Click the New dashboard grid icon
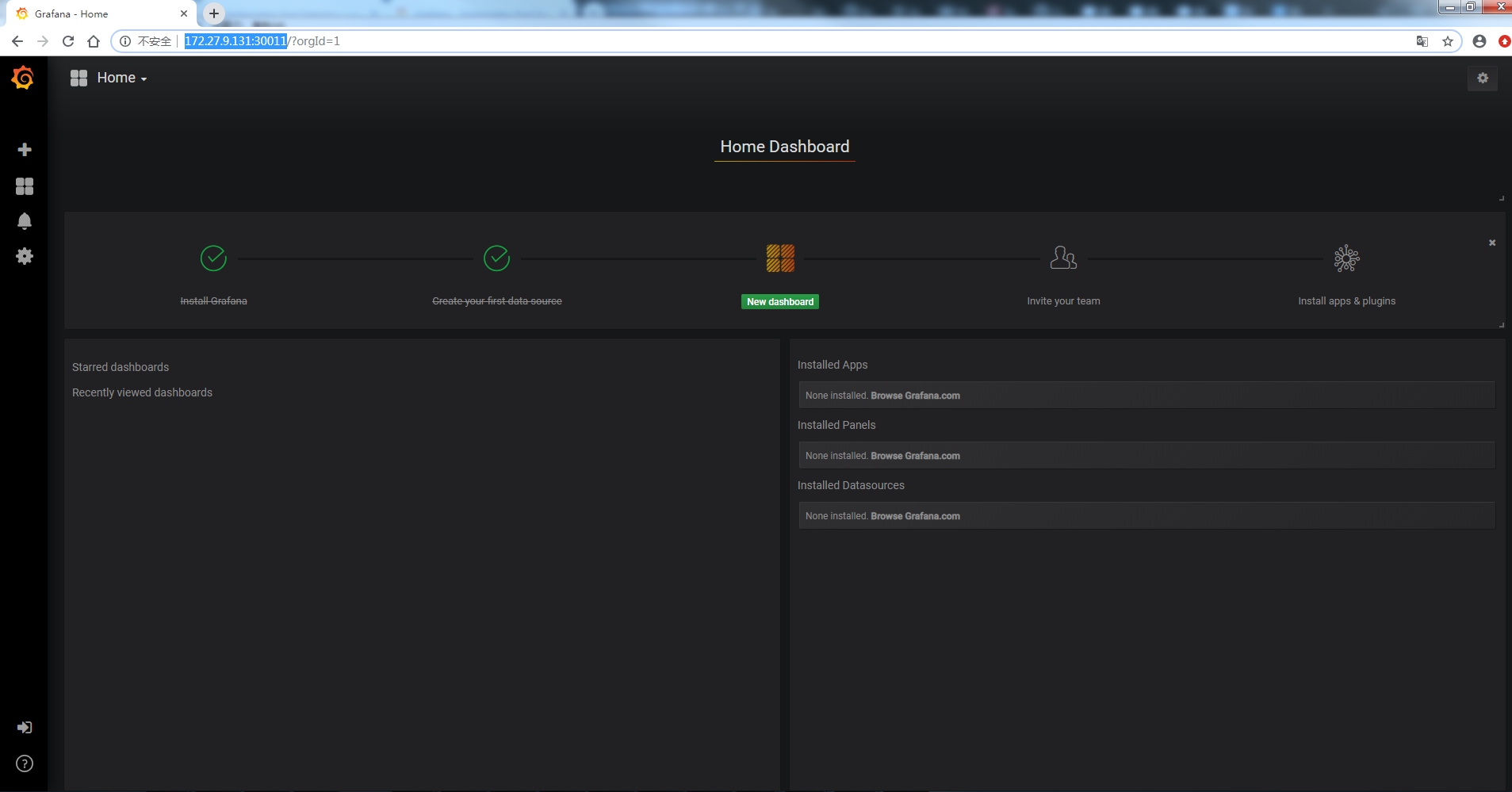Screen dimensions: 1512x792 click(780, 258)
